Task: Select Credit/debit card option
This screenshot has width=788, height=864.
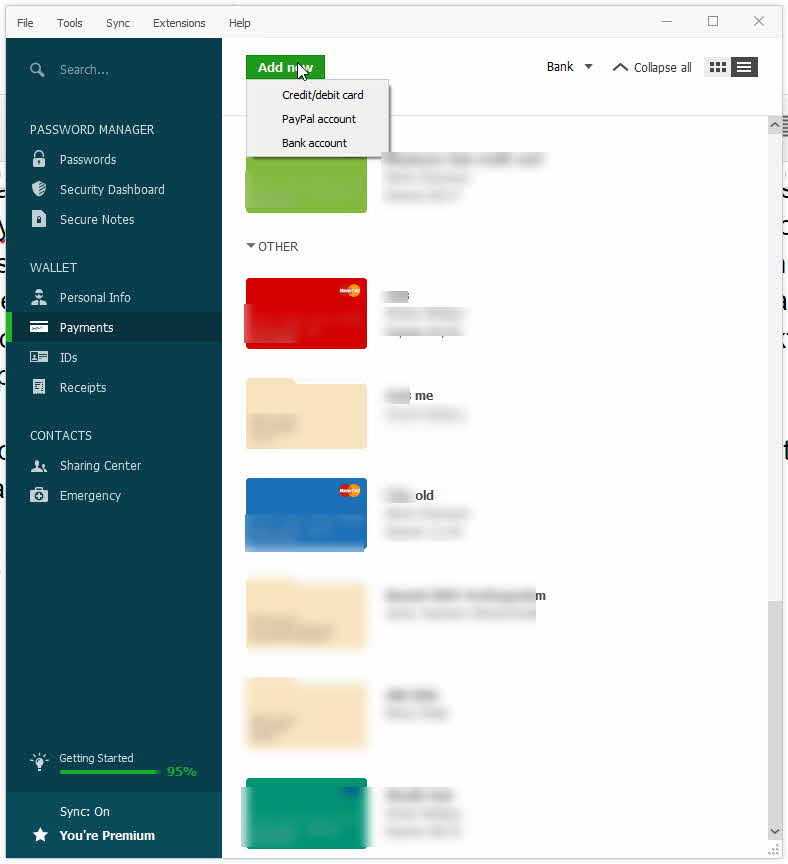Action: pos(322,95)
